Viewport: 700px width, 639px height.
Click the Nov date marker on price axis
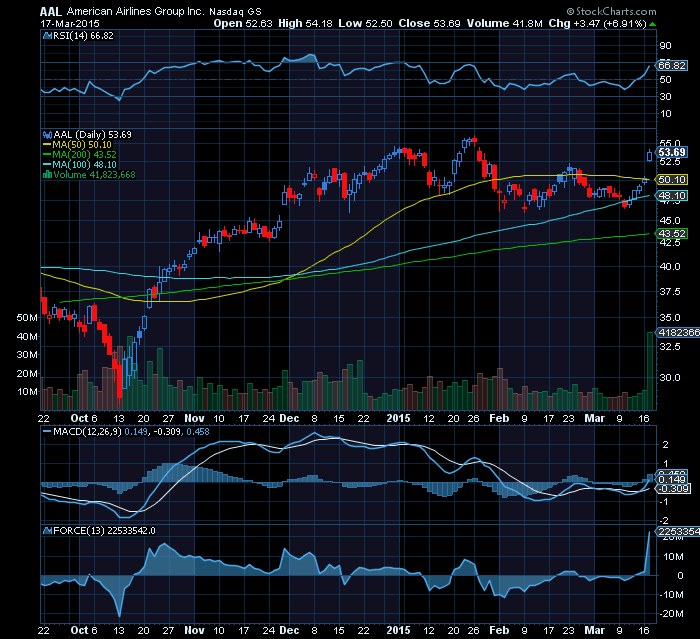click(194, 418)
